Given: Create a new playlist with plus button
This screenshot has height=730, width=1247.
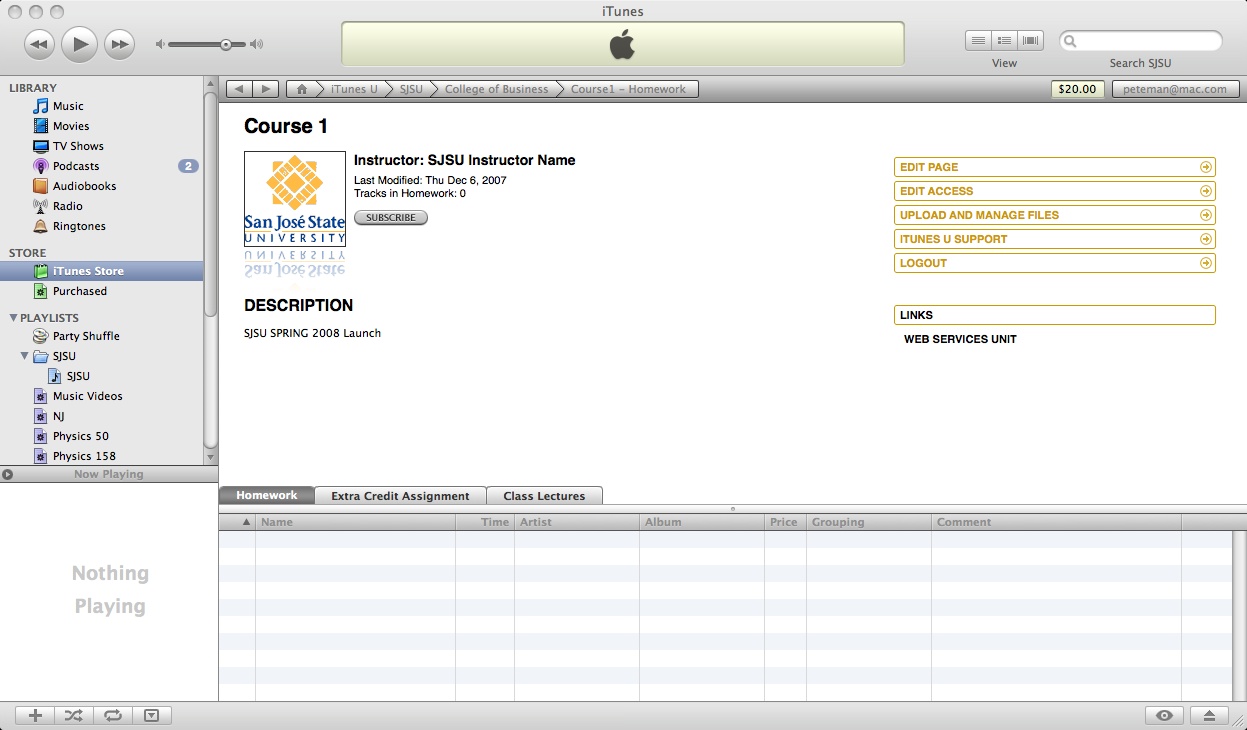Looking at the screenshot, I should [x=35, y=715].
